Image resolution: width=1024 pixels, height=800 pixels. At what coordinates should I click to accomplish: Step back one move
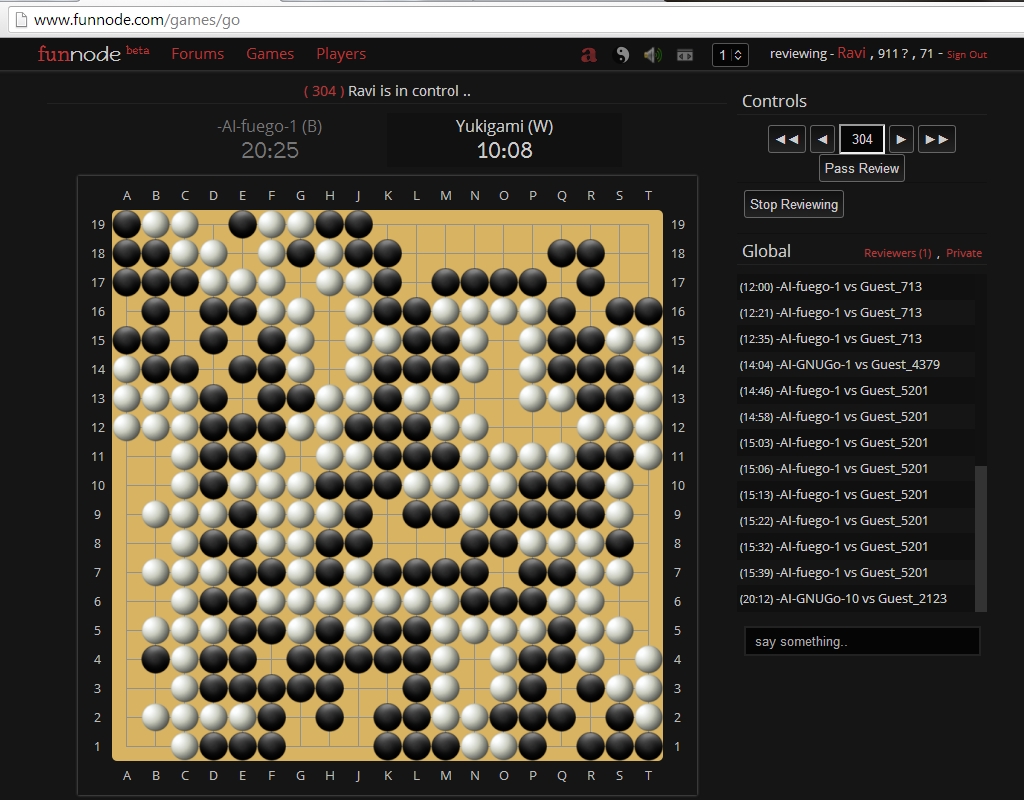(824, 138)
